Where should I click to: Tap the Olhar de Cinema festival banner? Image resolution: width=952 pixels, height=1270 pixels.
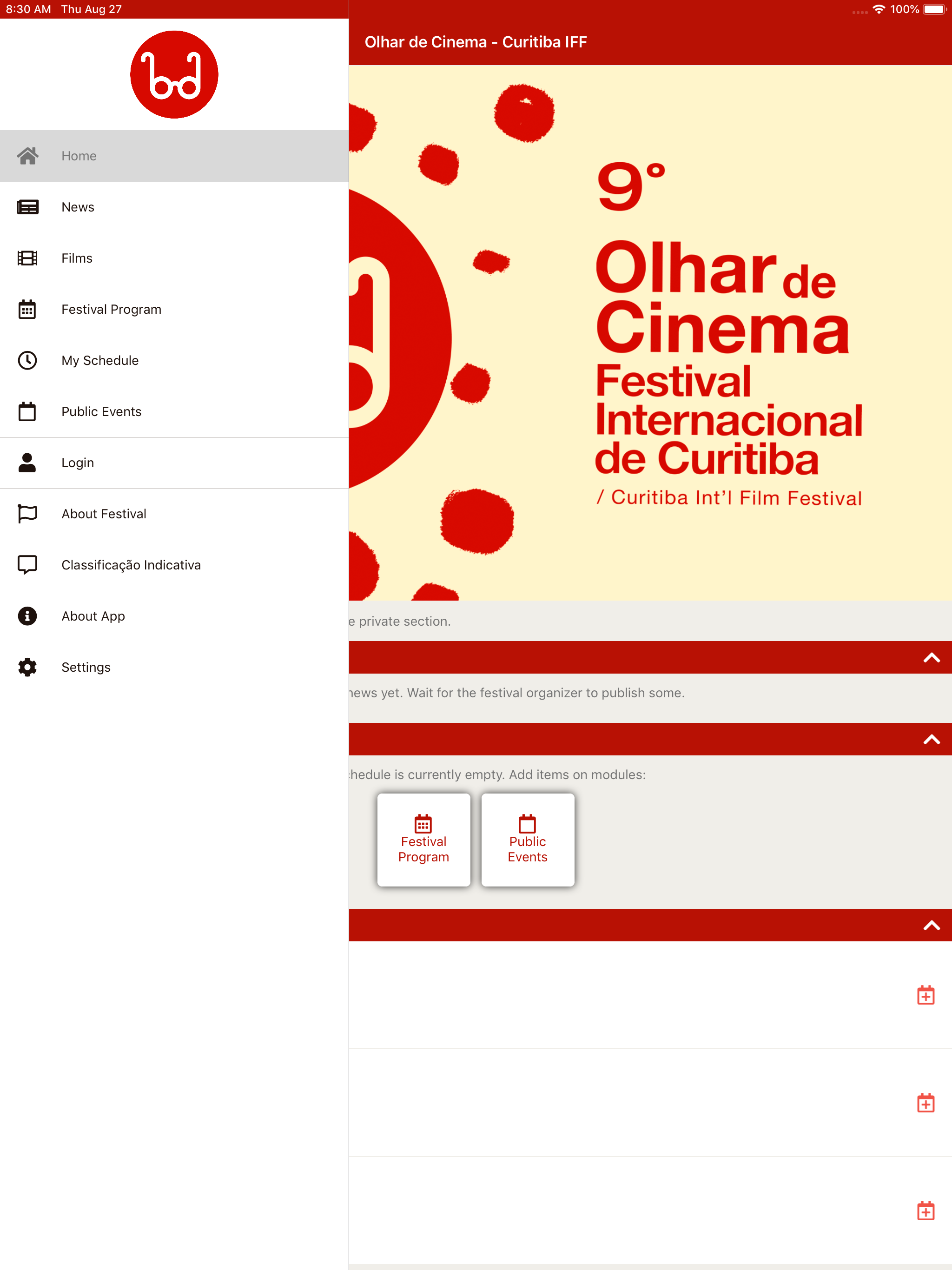(649, 333)
